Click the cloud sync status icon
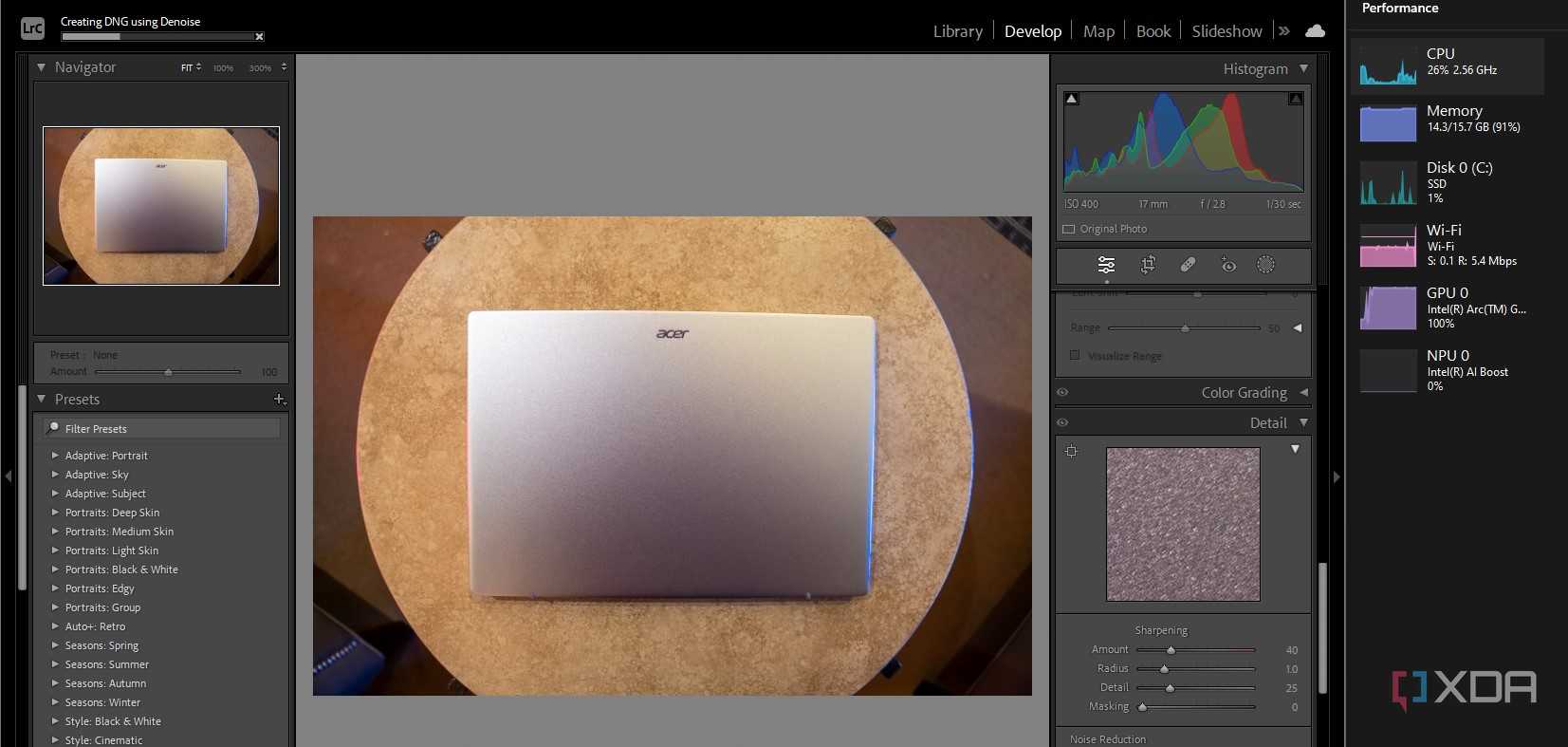The image size is (1568, 747). [x=1315, y=31]
